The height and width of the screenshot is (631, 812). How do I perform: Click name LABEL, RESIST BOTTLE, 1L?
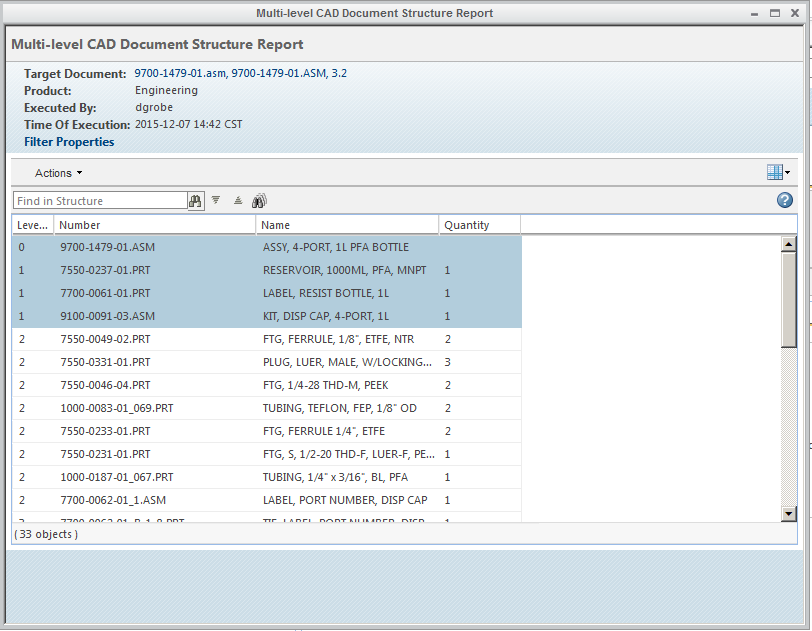click(x=326, y=293)
